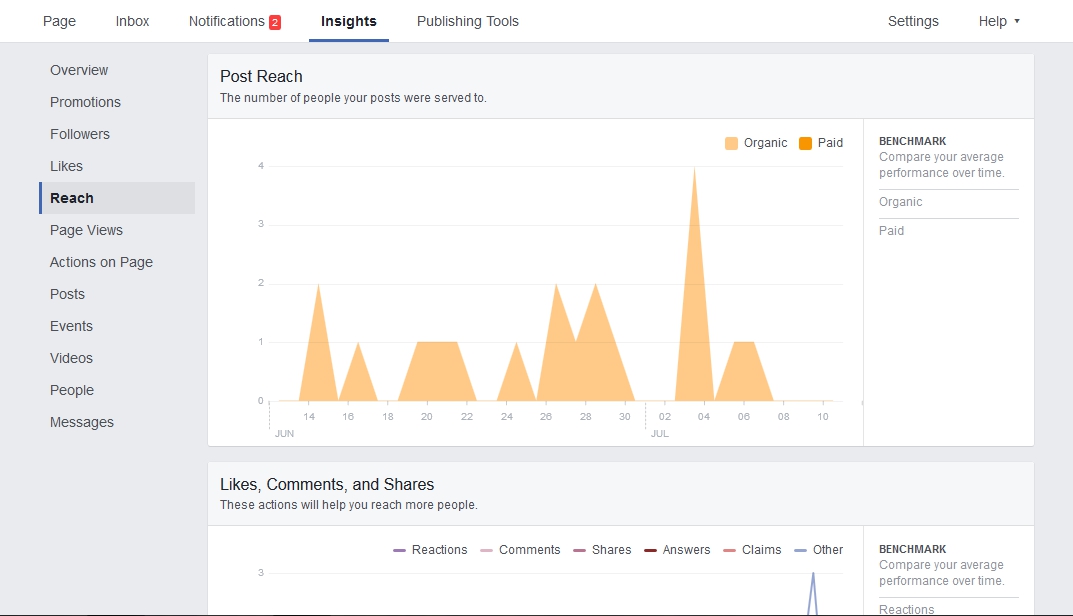Go to the Promotions section
1073x616 pixels.
(x=86, y=102)
